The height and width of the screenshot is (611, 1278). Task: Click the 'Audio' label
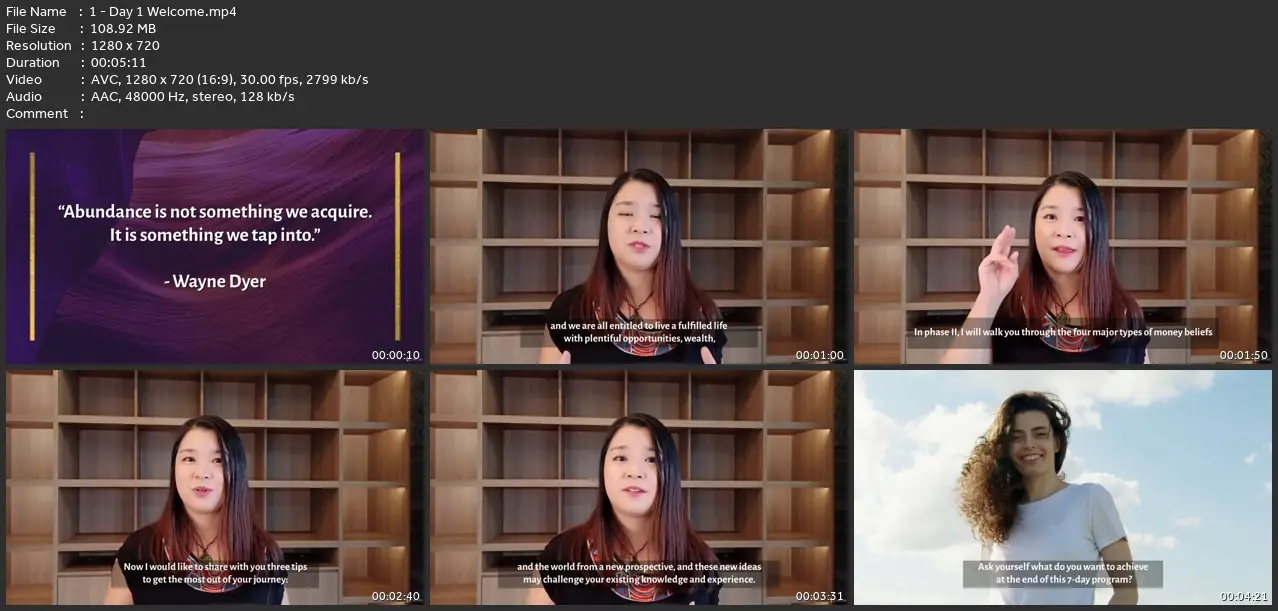click(24, 97)
